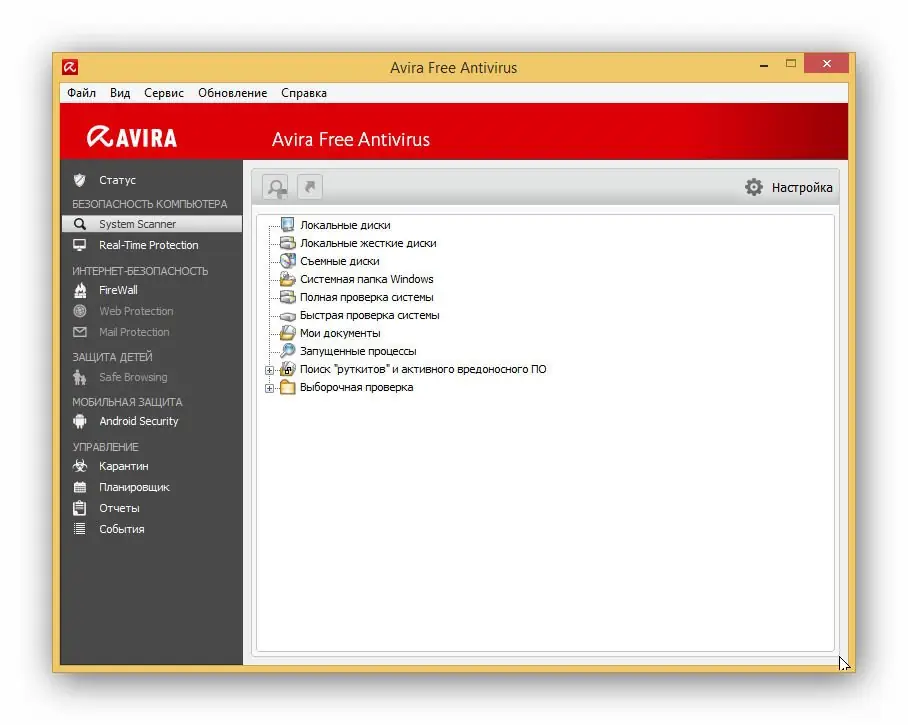Open the Справка menu
The width and height of the screenshot is (908, 725).
[x=303, y=93]
